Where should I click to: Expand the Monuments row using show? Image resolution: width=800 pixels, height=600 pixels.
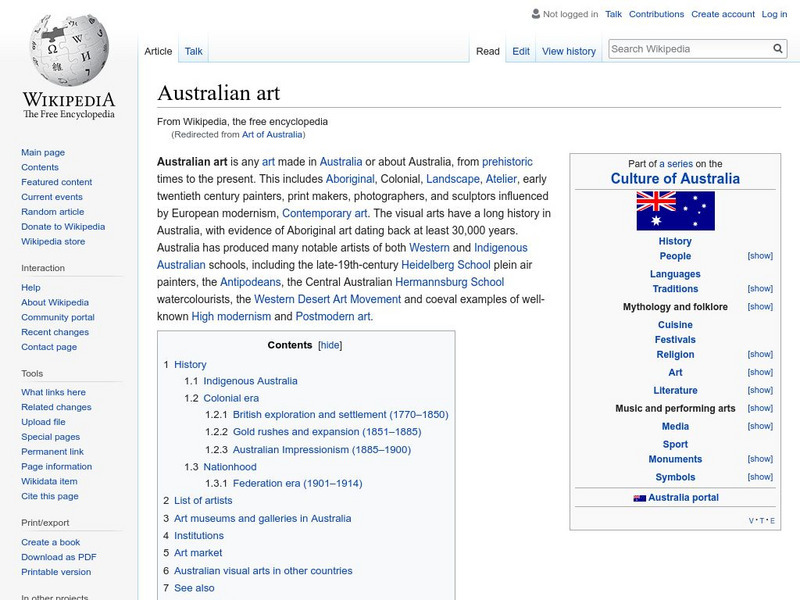760,459
